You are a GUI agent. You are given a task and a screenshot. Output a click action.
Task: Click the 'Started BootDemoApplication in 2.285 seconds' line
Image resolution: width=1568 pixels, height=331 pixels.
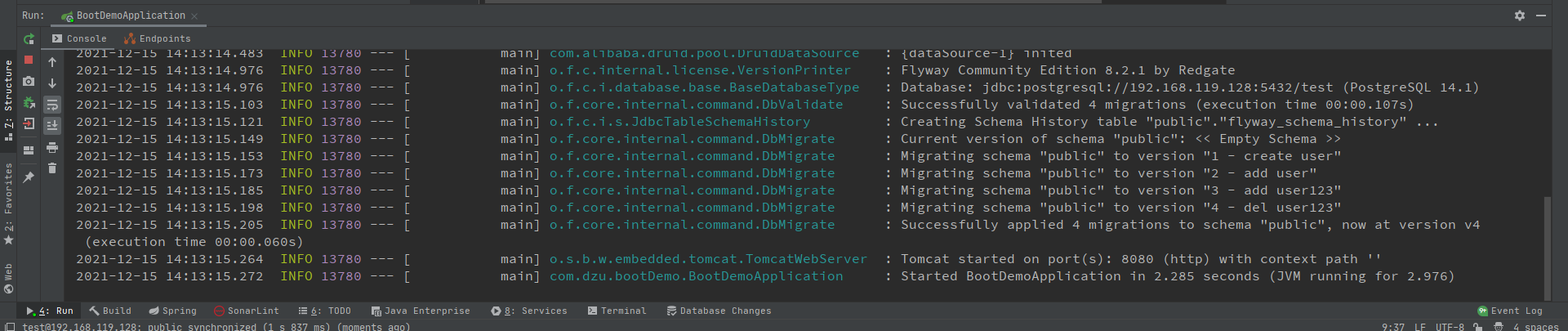click(x=1178, y=276)
